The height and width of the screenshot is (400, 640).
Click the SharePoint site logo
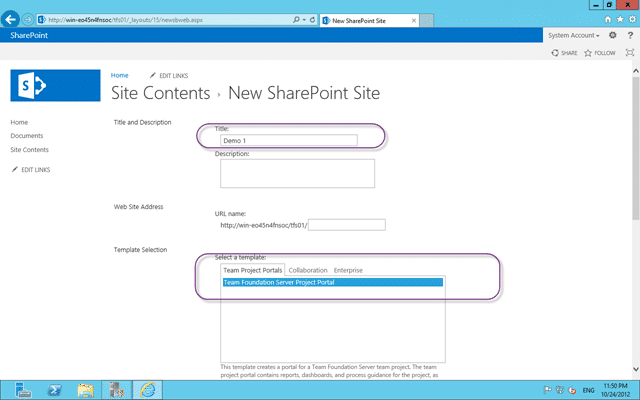tap(56, 85)
